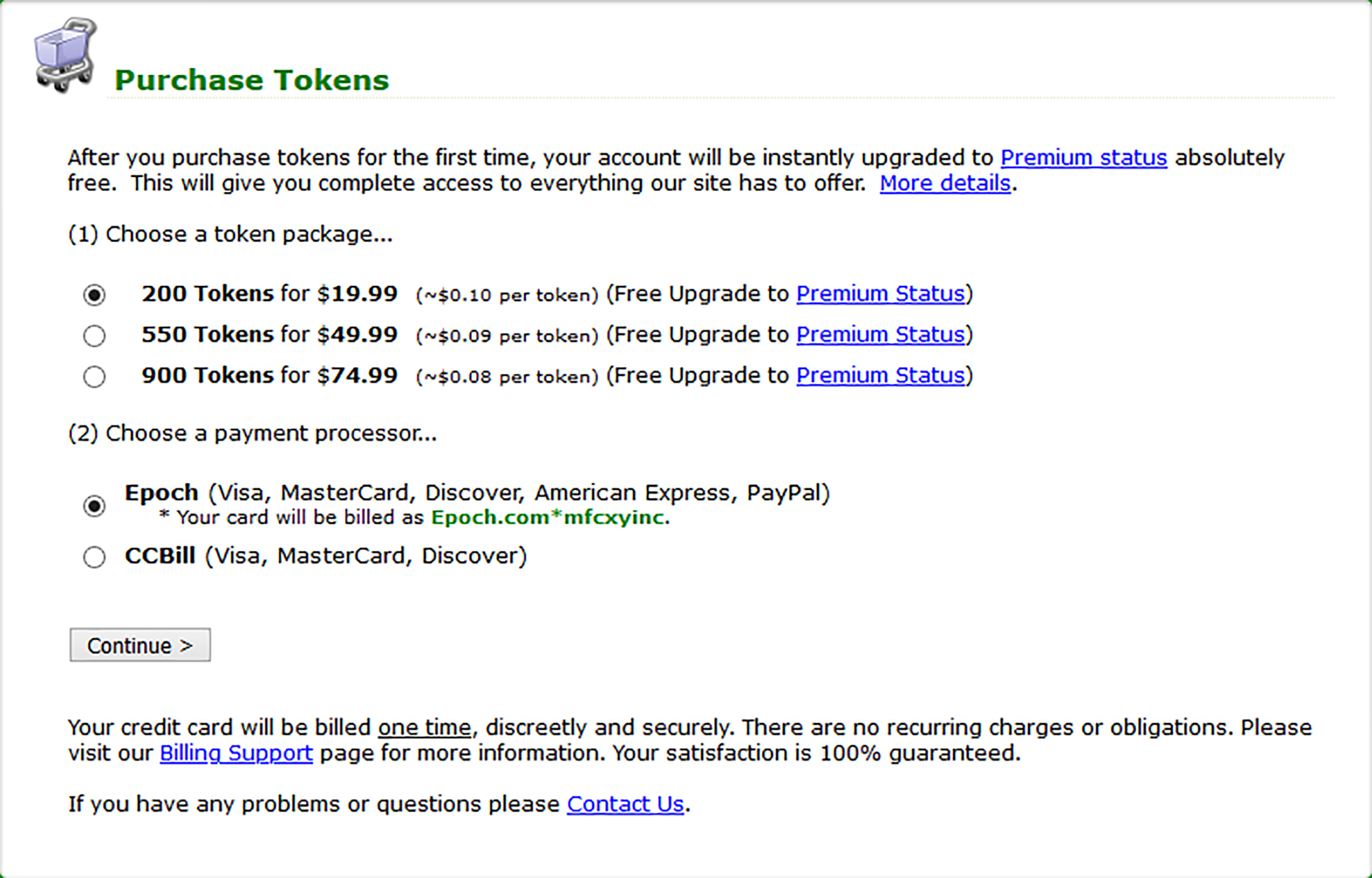The height and width of the screenshot is (878, 1372).
Task: Select Epoch as payment processor
Action: [94, 506]
